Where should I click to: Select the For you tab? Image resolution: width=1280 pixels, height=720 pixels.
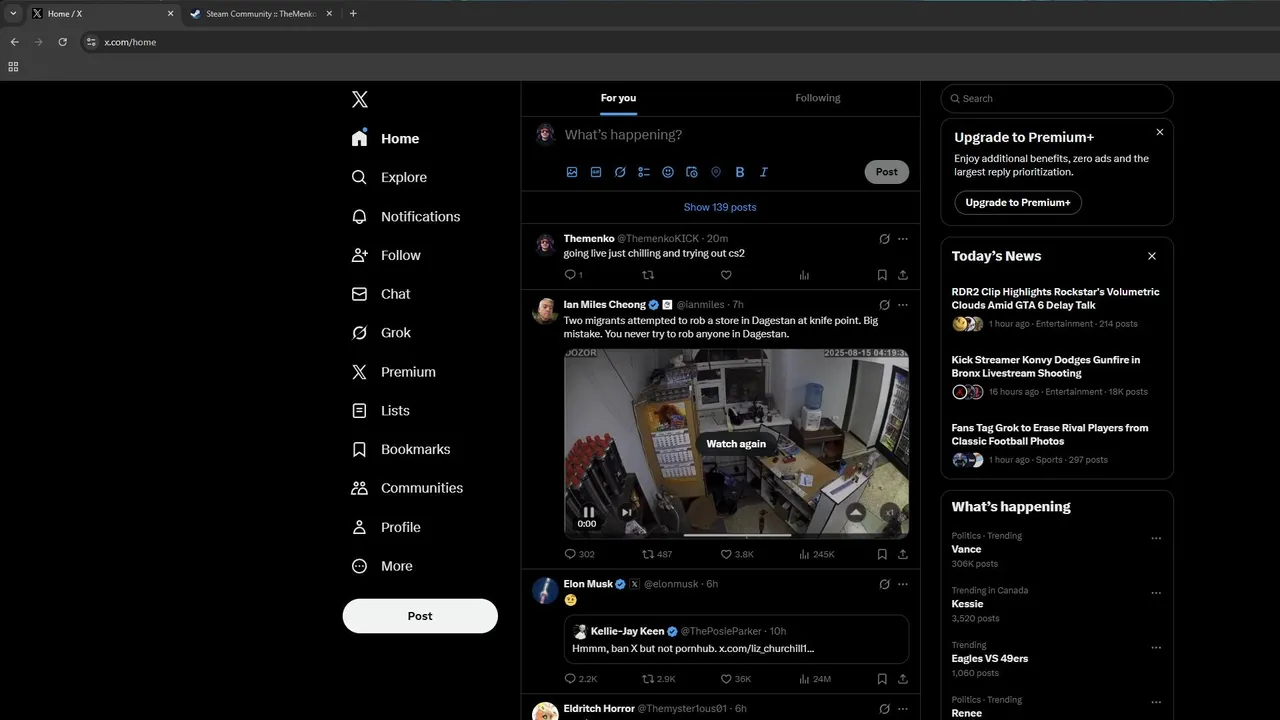click(x=618, y=98)
